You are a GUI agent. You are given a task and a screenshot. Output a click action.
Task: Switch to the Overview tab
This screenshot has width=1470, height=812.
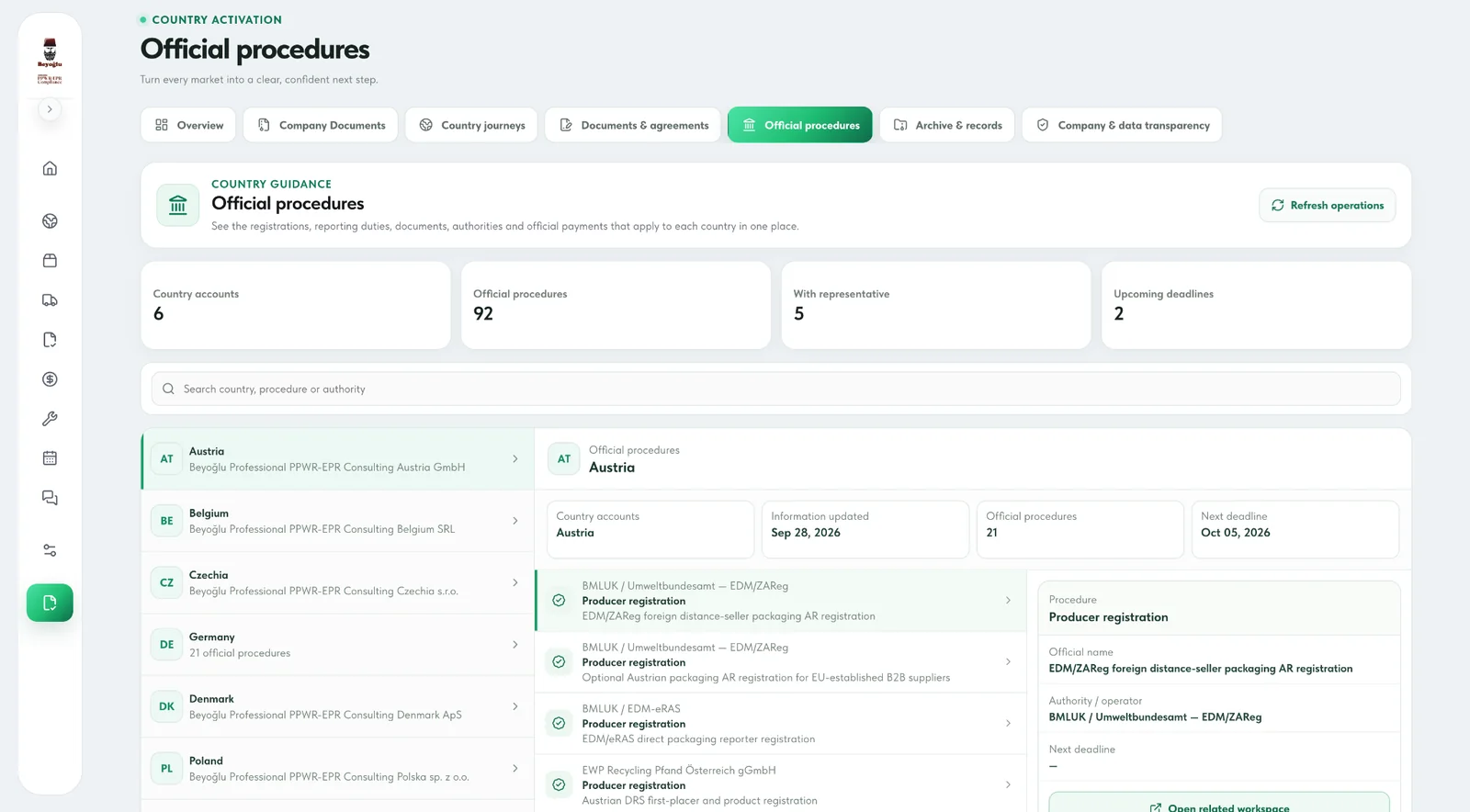(188, 125)
